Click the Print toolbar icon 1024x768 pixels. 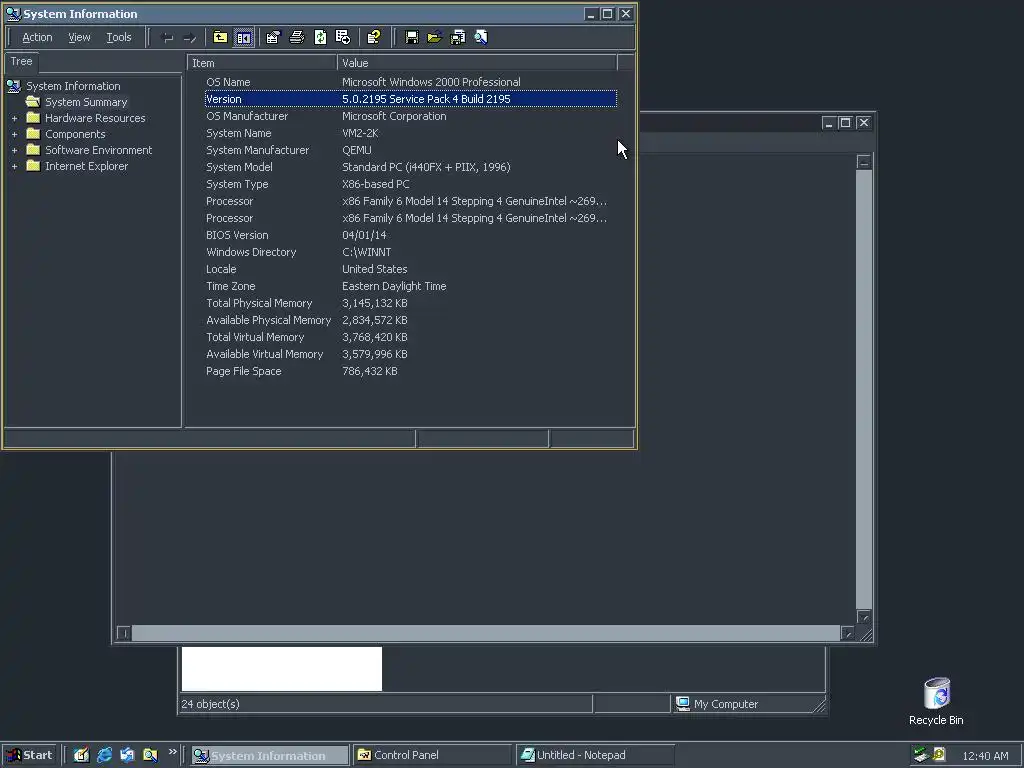click(296, 37)
